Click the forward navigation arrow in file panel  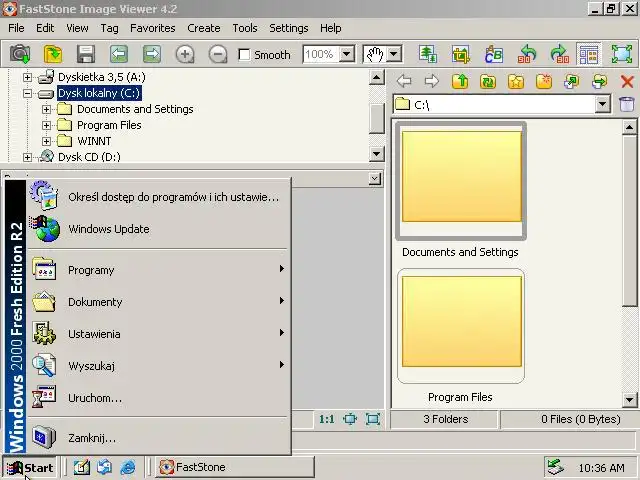tap(432, 81)
